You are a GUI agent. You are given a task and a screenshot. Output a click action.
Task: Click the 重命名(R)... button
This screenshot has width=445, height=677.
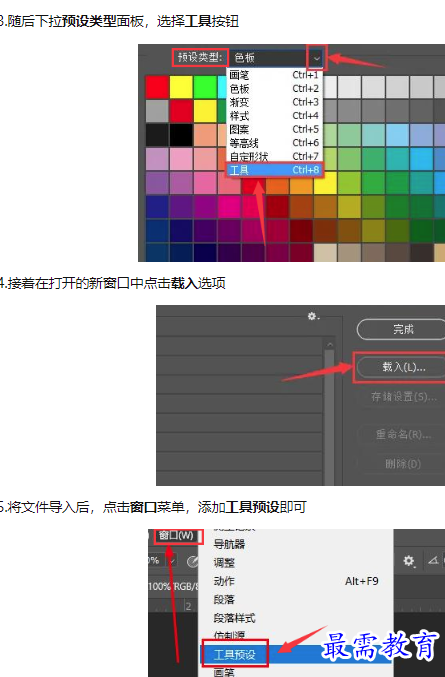point(403,434)
